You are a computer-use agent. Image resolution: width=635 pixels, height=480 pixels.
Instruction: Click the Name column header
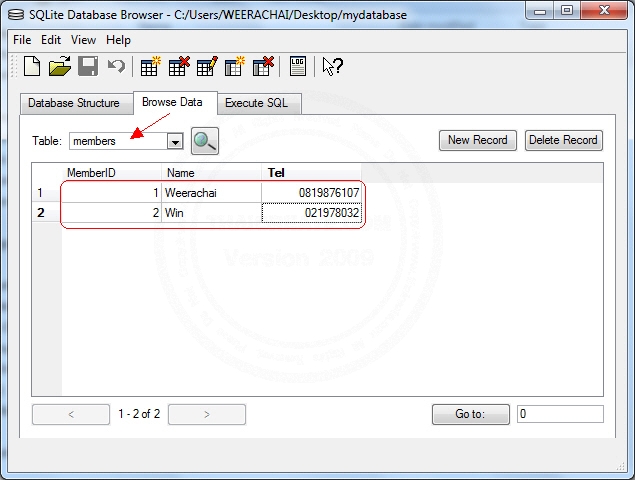[x=211, y=173]
